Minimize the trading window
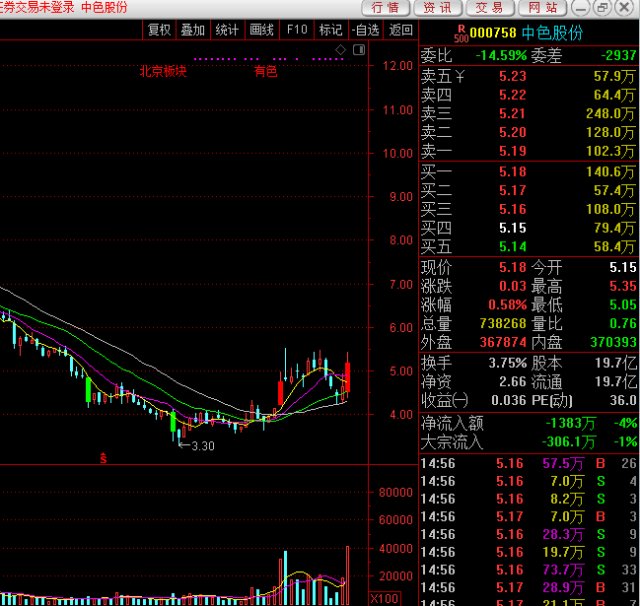This screenshot has width=640, height=606. pyautogui.click(x=580, y=8)
